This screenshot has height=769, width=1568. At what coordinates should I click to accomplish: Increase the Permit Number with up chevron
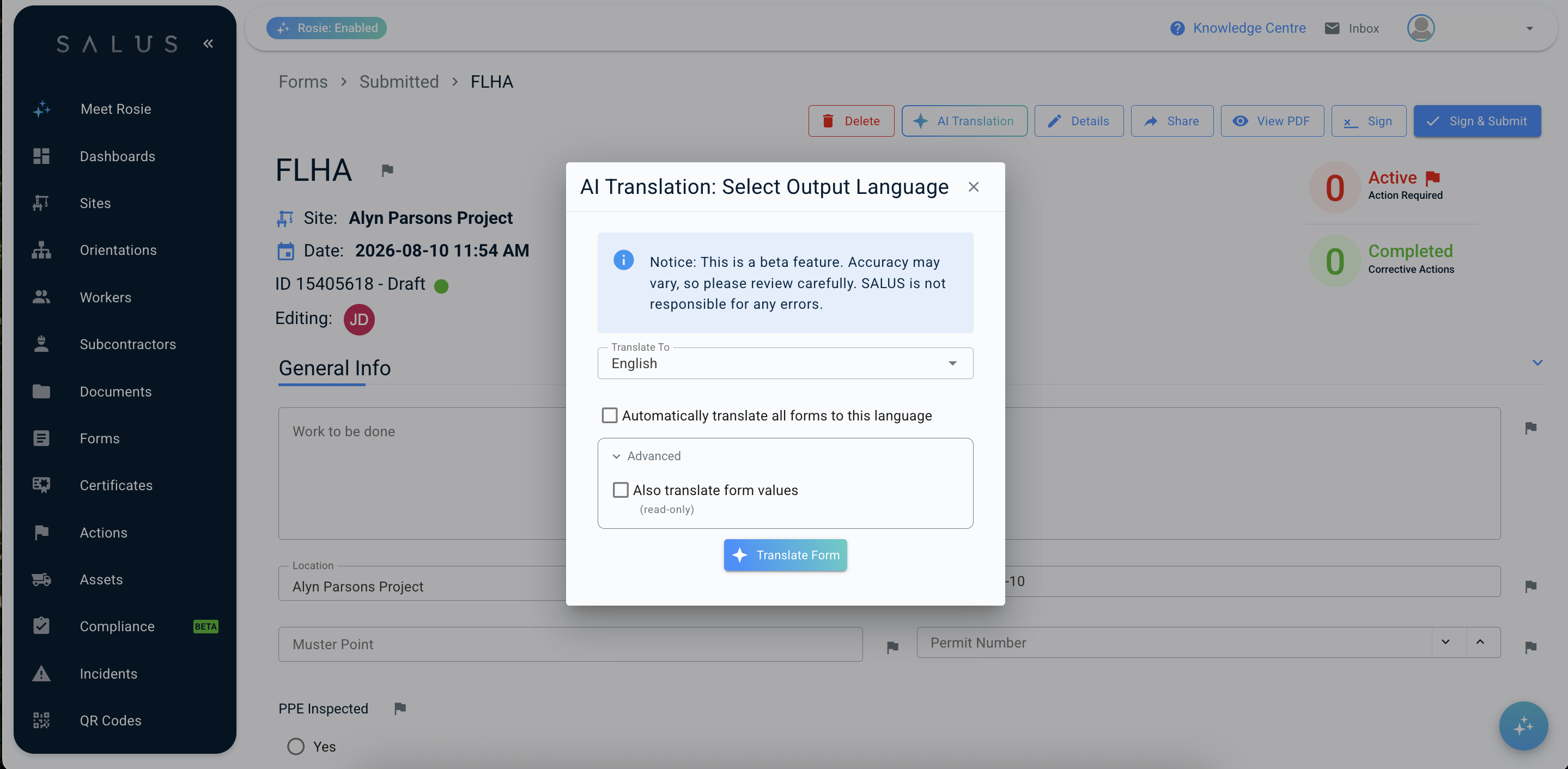1480,642
